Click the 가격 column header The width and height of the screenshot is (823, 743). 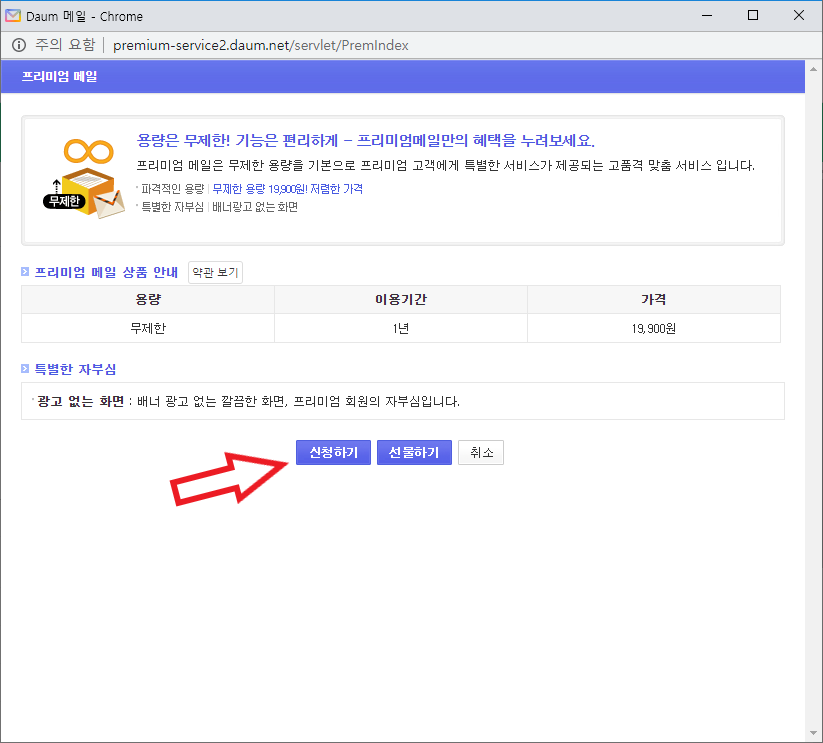(x=654, y=300)
